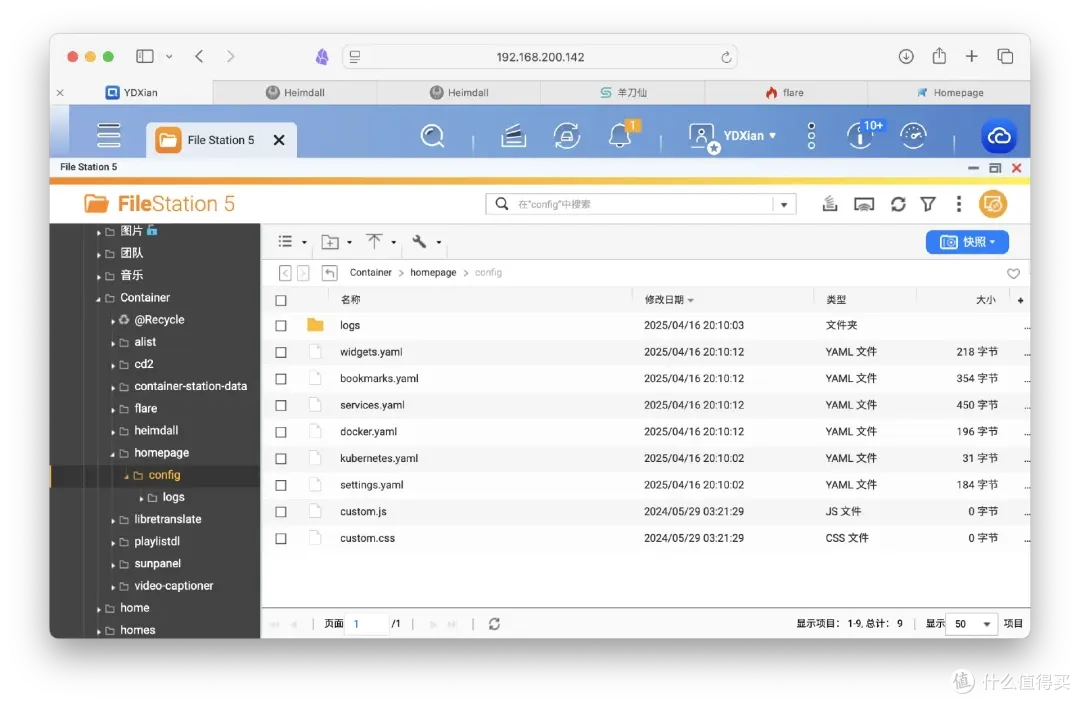1080x704 pixels.
Task: Click the Safari sidebar toggle icon
Action: pyautogui.click(x=145, y=56)
